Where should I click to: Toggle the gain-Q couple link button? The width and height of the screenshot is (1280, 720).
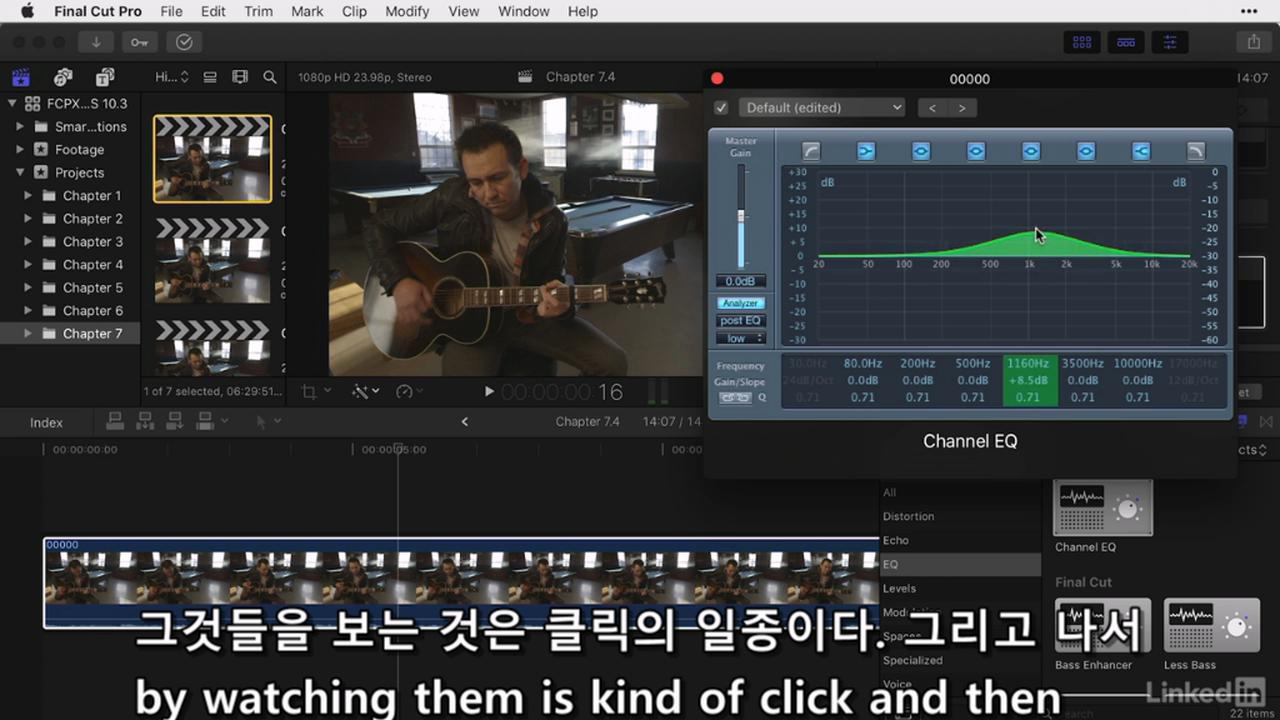pyautogui.click(x=735, y=398)
